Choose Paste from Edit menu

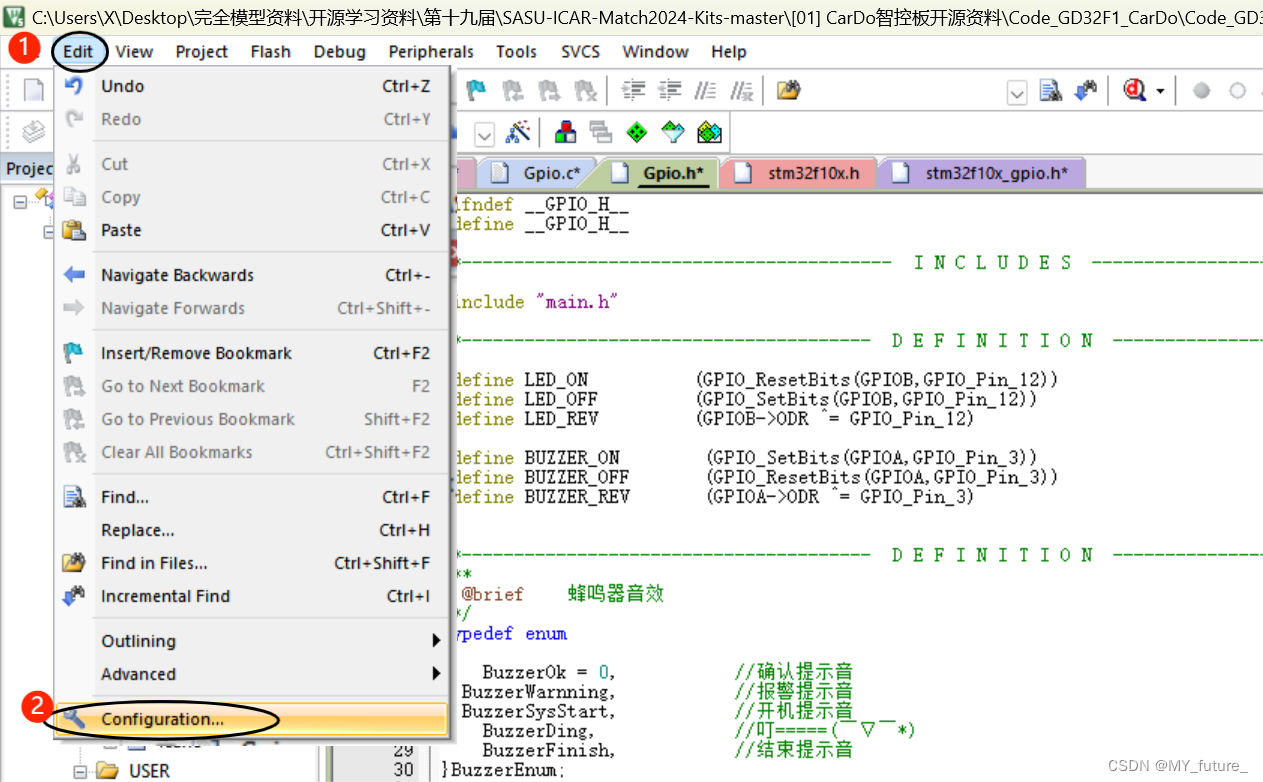pyautogui.click(x=250, y=230)
